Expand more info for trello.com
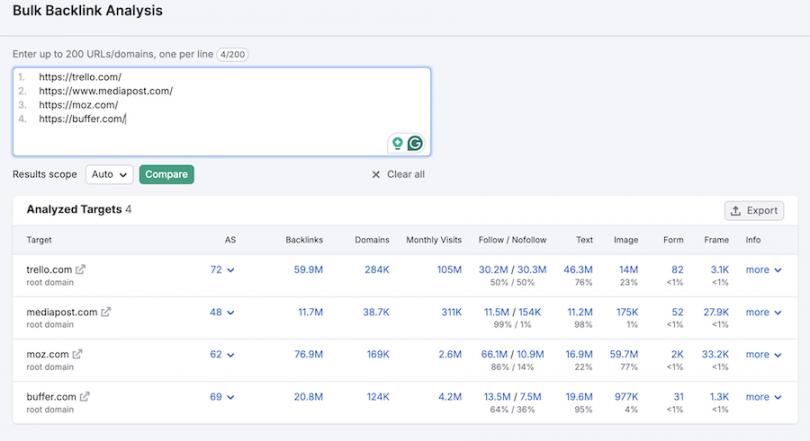810x441 pixels. tap(764, 270)
